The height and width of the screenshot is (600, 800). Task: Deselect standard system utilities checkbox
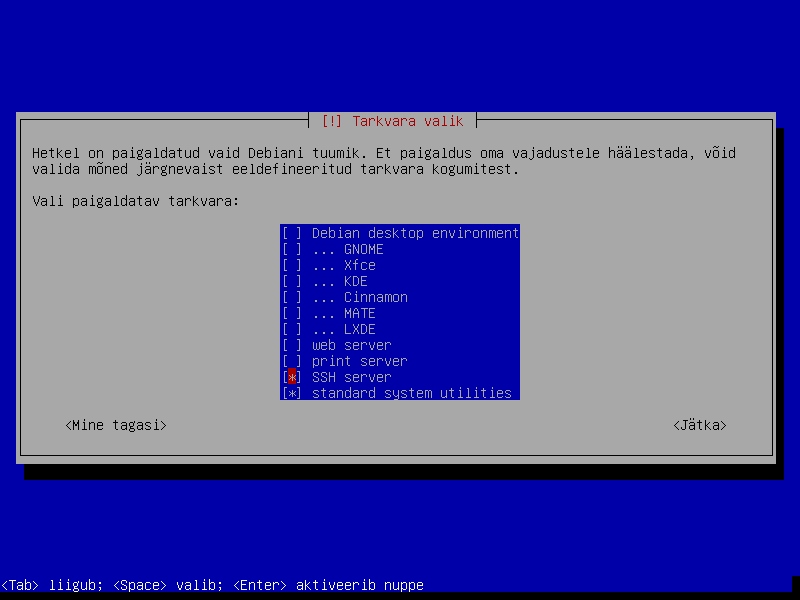pyautogui.click(x=292, y=393)
